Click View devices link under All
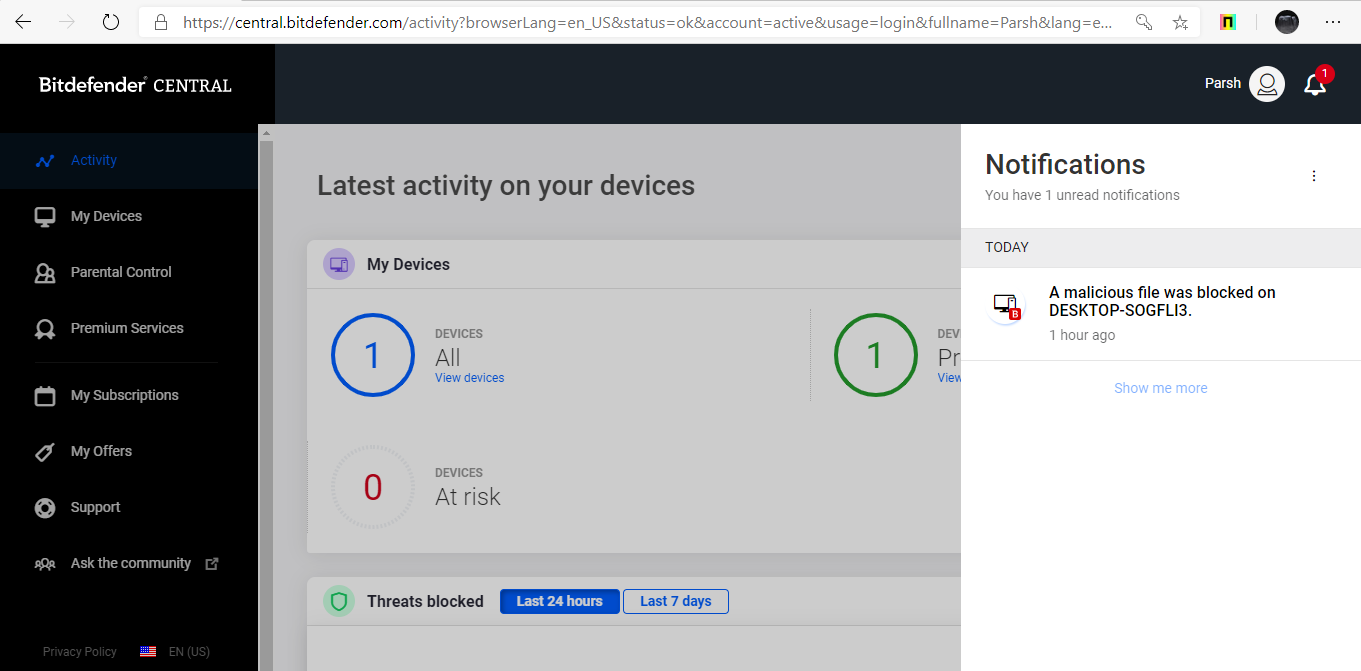The width and height of the screenshot is (1361, 671). (469, 378)
